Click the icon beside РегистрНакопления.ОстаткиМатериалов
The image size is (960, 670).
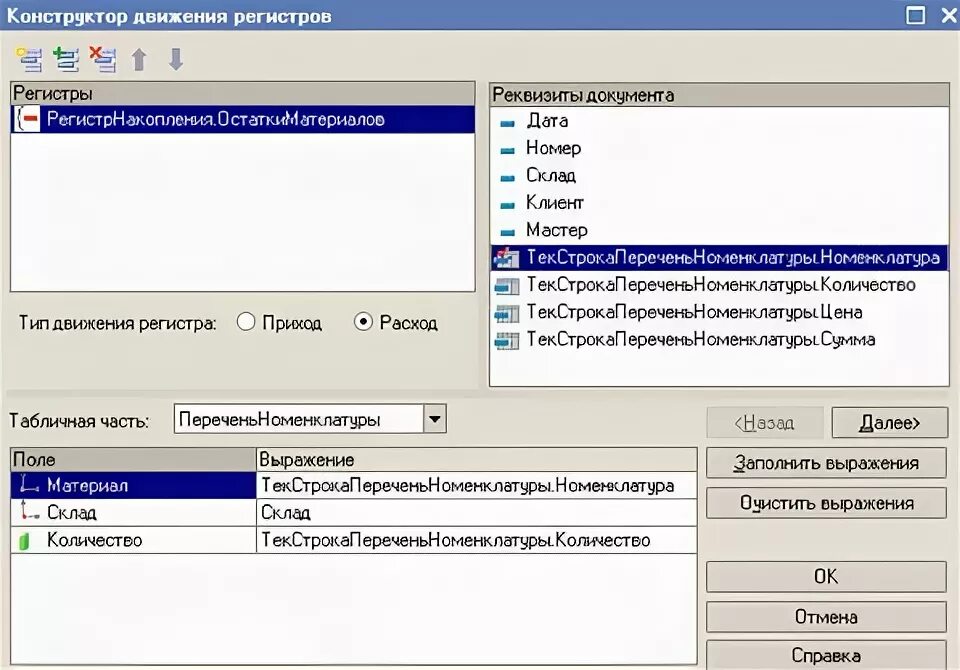[x=28, y=119]
